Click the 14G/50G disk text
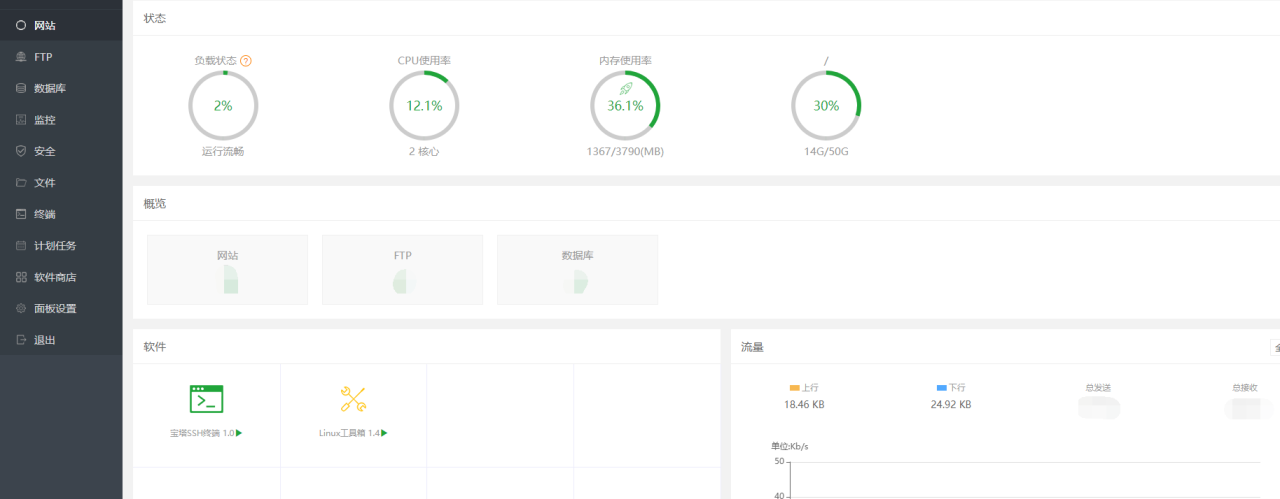 [826, 152]
